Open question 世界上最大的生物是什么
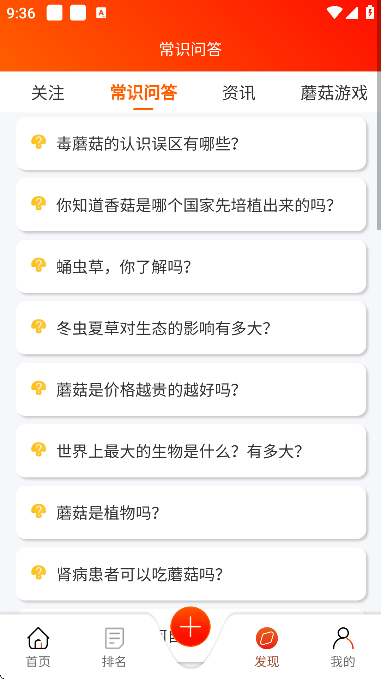 (x=191, y=451)
